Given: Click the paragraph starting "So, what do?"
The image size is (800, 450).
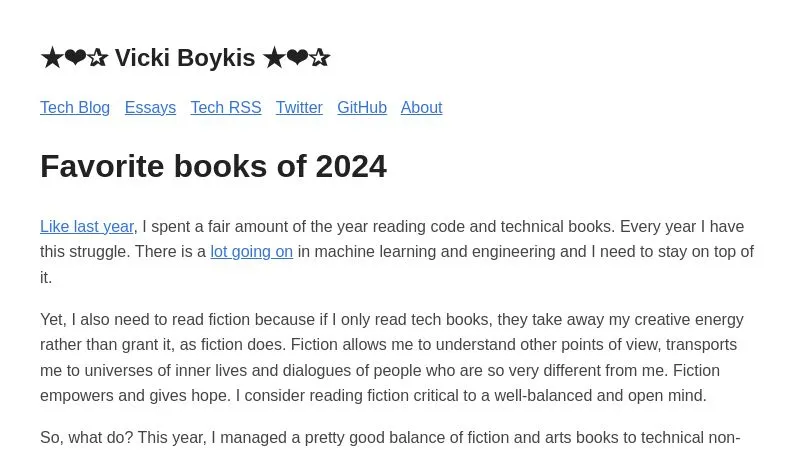Looking at the screenshot, I should 390,438.
